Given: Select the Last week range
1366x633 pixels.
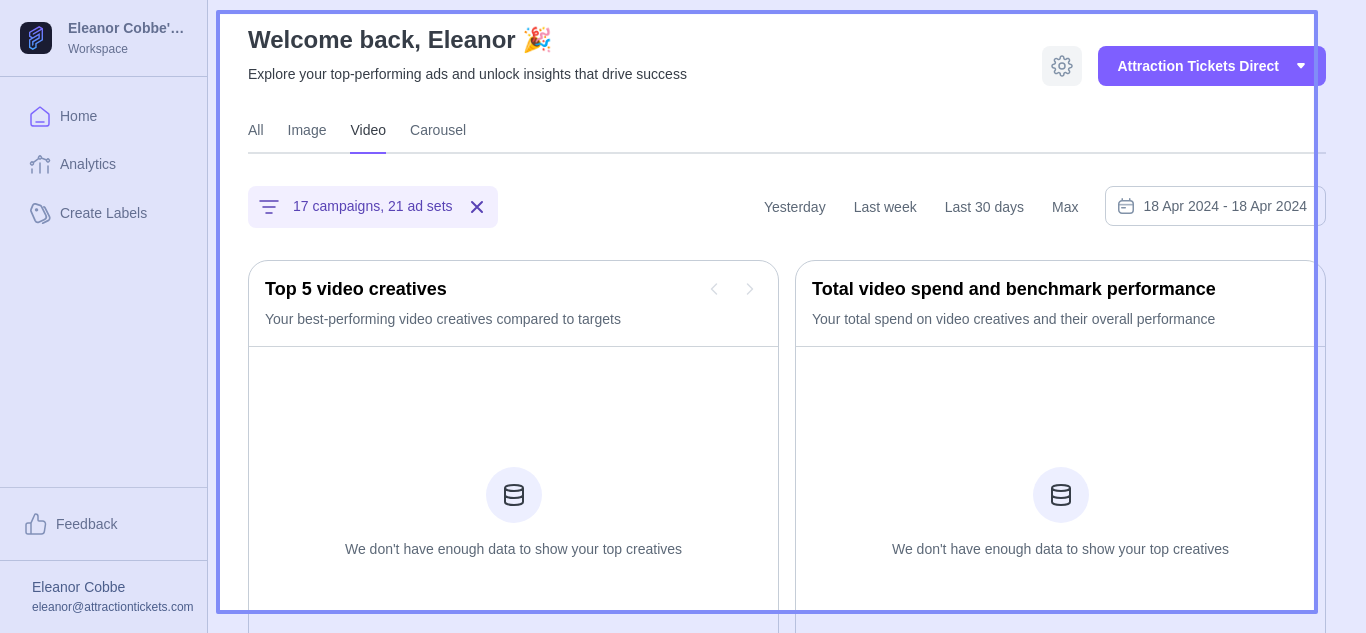Looking at the screenshot, I should pos(885,207).
